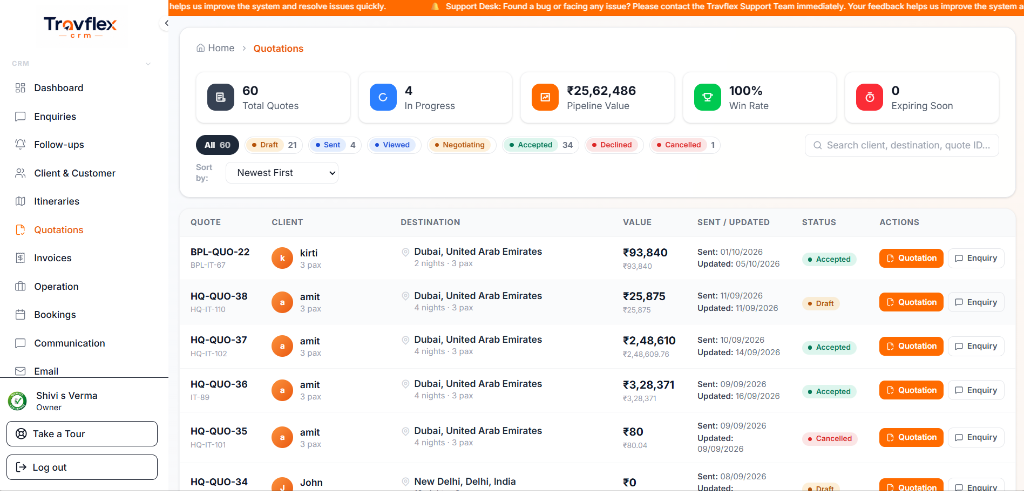Click the In Progress blue icon

[x=383, y=98]
